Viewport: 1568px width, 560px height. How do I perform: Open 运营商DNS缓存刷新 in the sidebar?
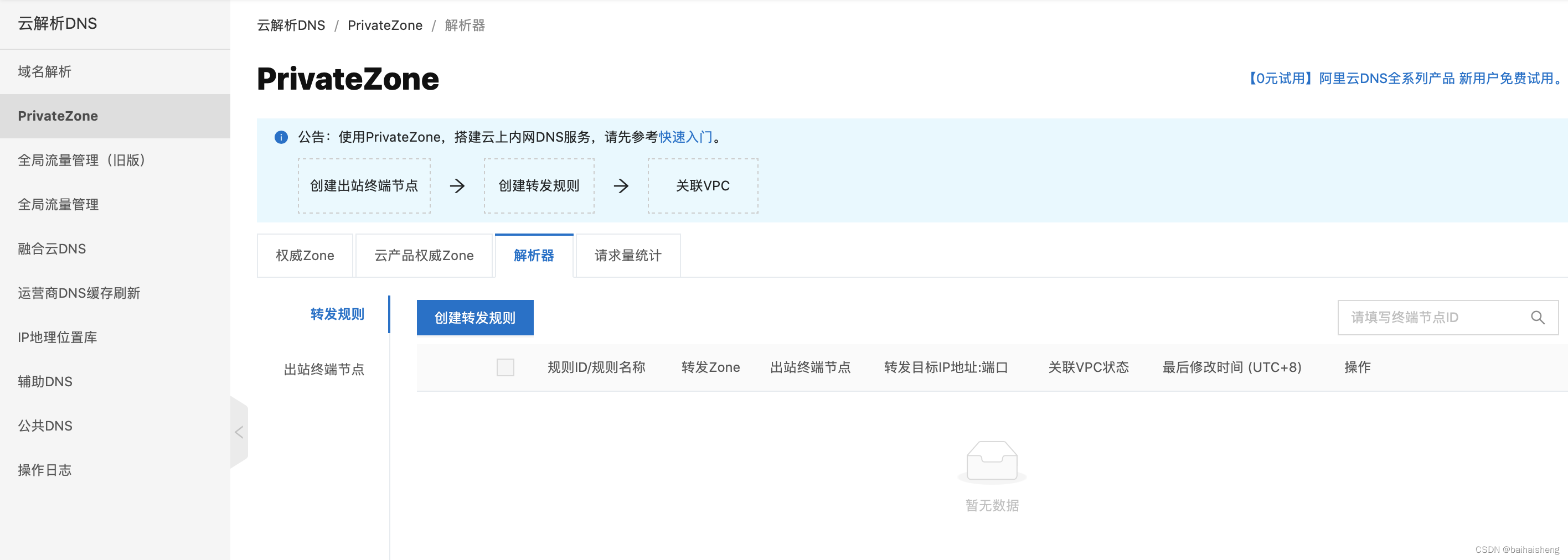click(79, 293)
